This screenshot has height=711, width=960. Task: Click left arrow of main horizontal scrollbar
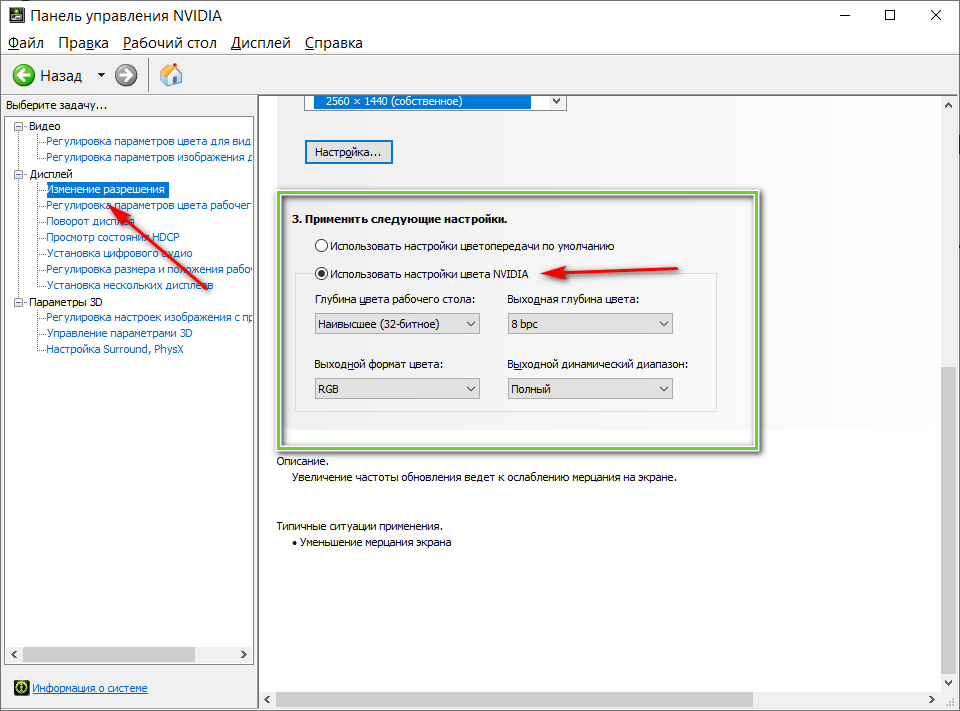pyautogui.click(x=267, y=699)
